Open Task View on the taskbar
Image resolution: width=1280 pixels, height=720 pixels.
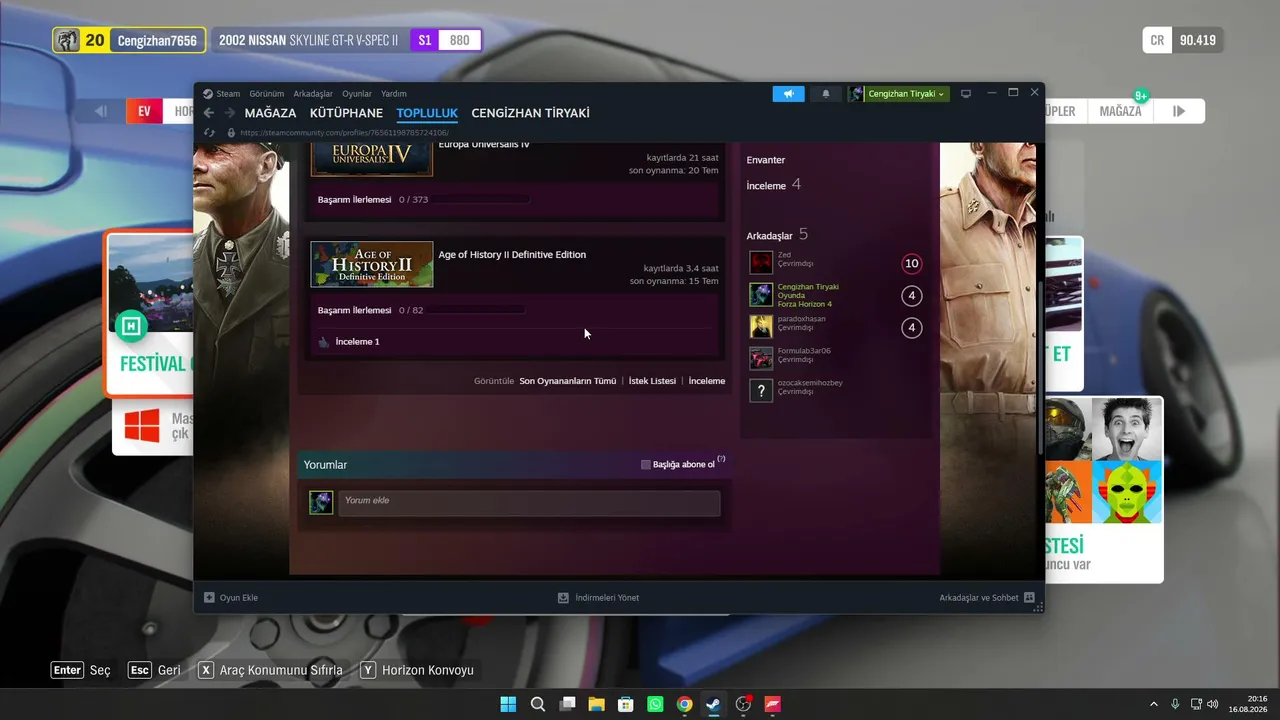(567, 704)
